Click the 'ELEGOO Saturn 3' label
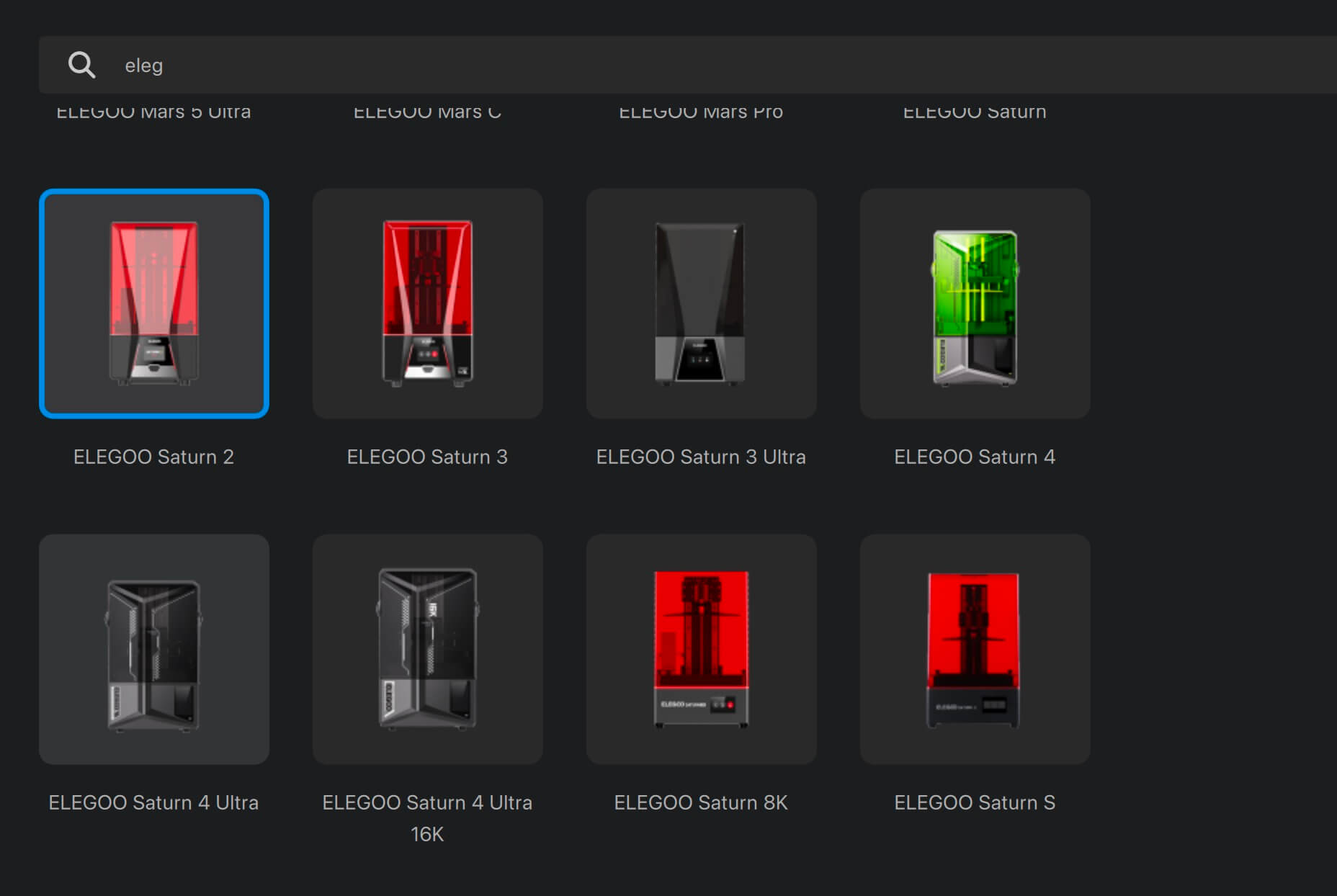This screenshot has height=896, width=1337. [x=428, y=457]
